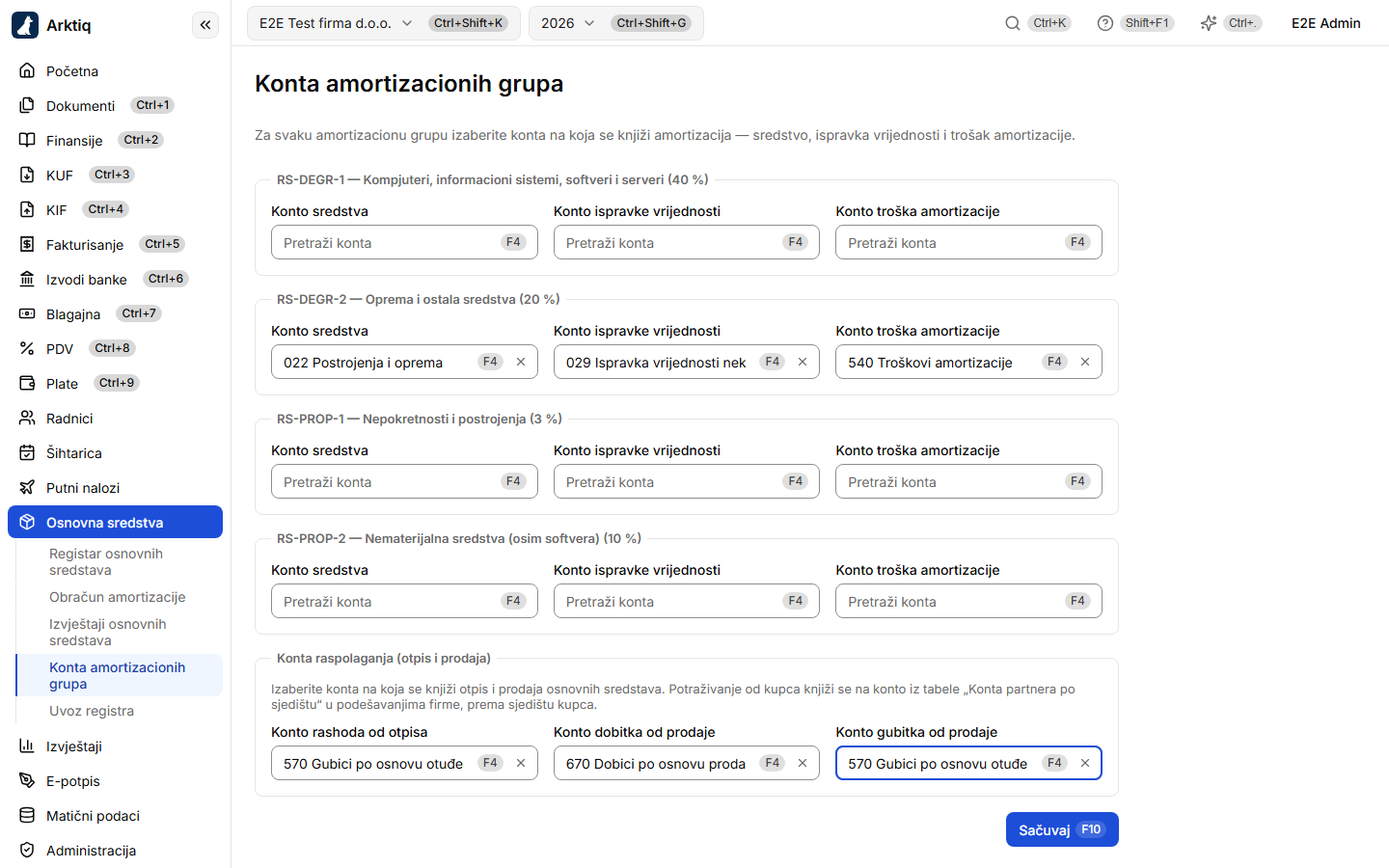The height and width of the screenshot is (868, 1389).
Task: Open the search magnifier icon
Action: (x=1013, y=23)
